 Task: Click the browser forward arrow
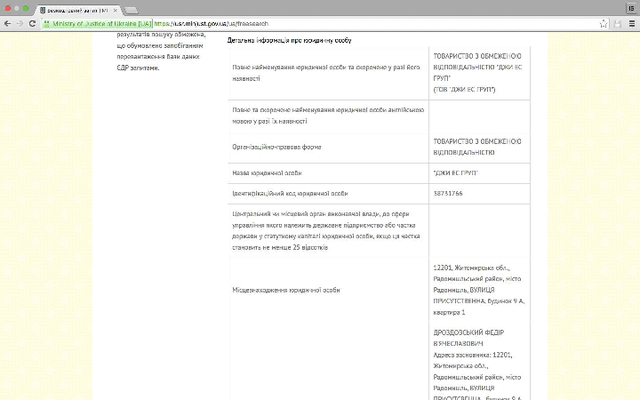19,22
